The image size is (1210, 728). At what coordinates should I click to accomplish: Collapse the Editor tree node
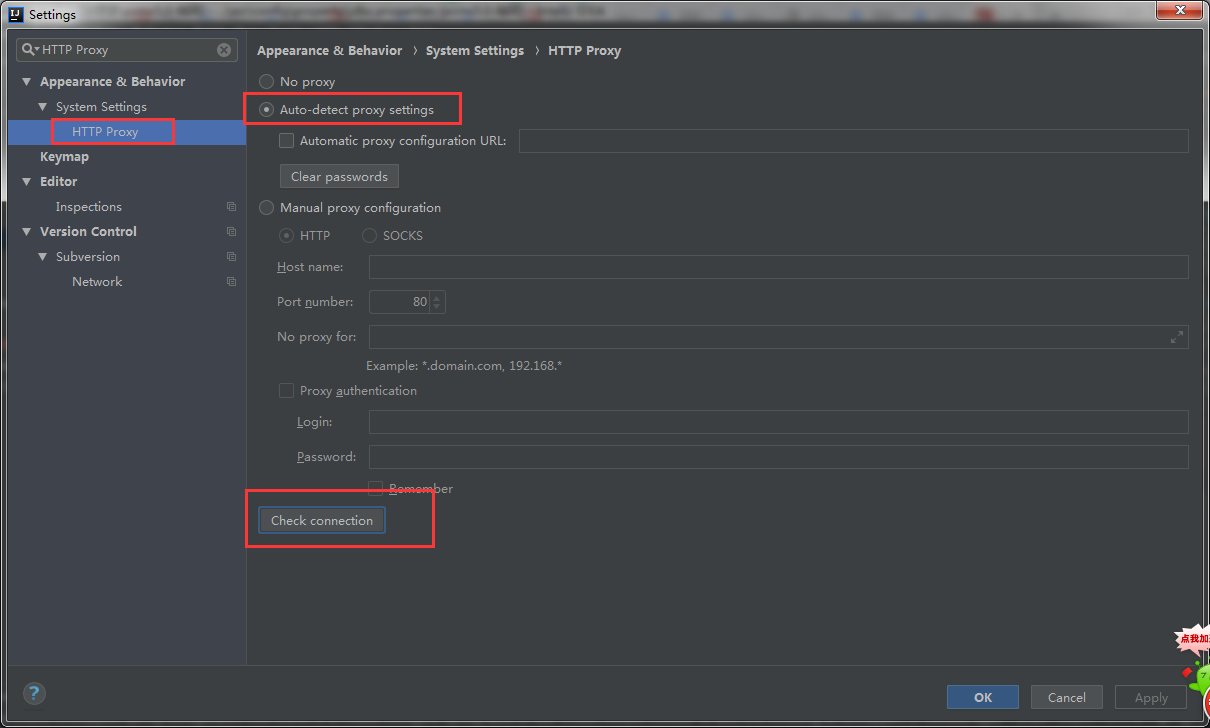[27, 182]
